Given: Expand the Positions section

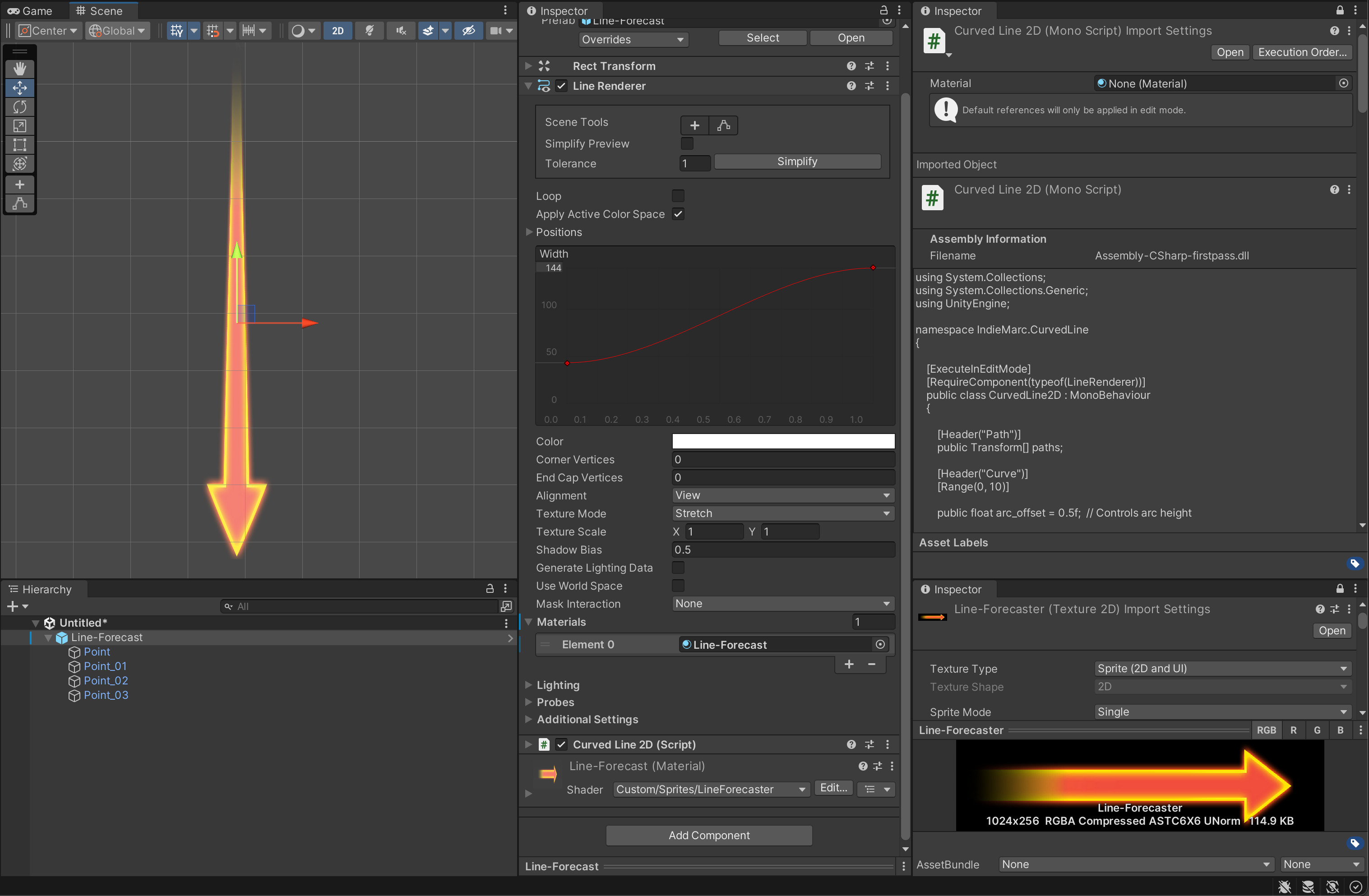Looking at the screenshot, I should coord(529,232).
